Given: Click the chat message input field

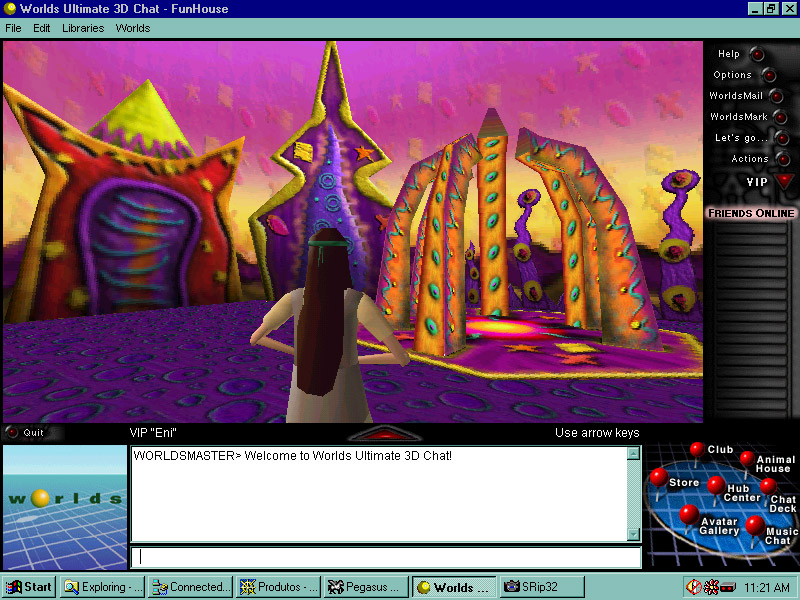Looking at the screenshot, I should 386,557.
